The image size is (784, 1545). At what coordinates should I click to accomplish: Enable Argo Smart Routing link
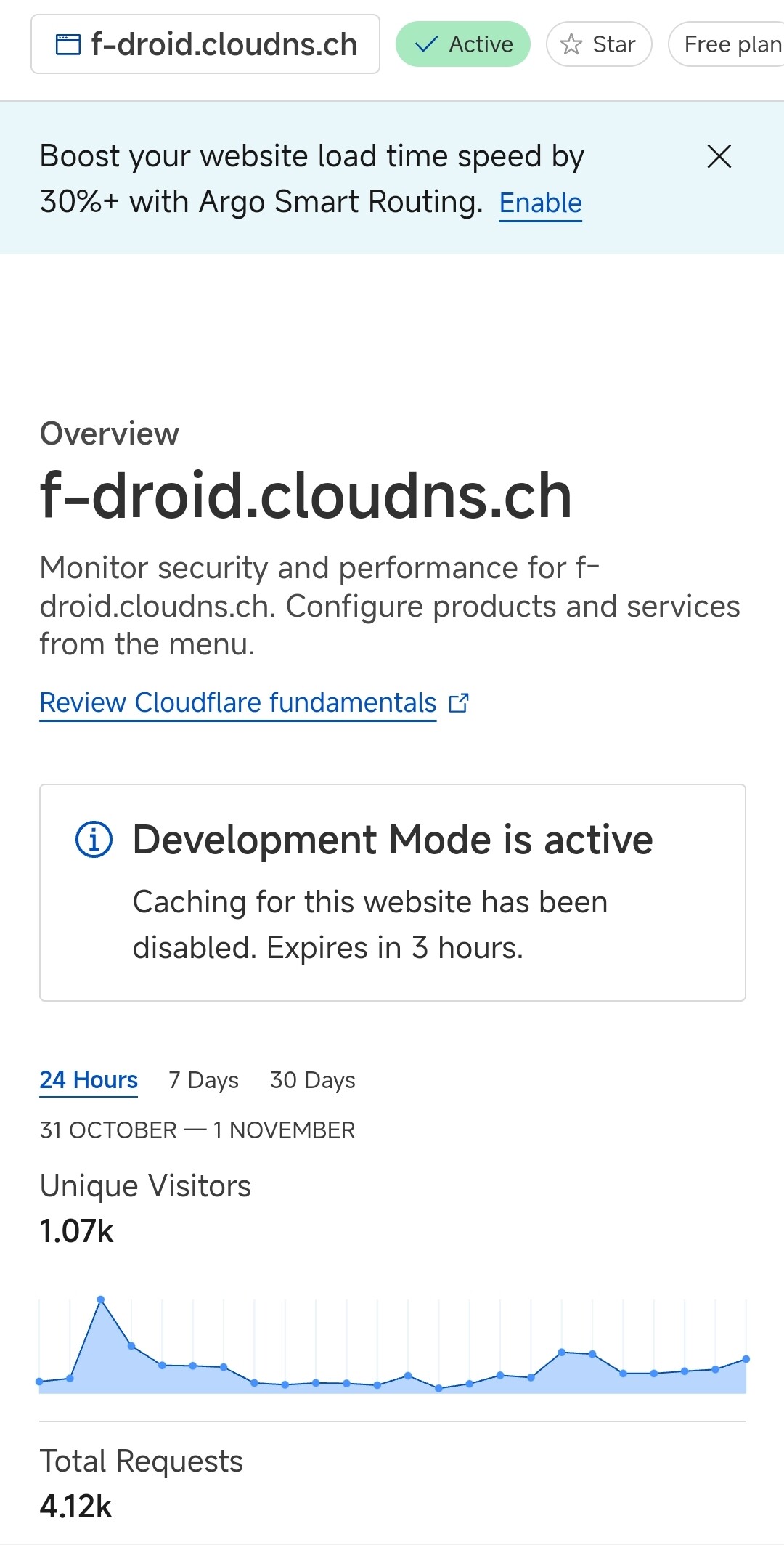pyautogui.click(x=541, y=203)
